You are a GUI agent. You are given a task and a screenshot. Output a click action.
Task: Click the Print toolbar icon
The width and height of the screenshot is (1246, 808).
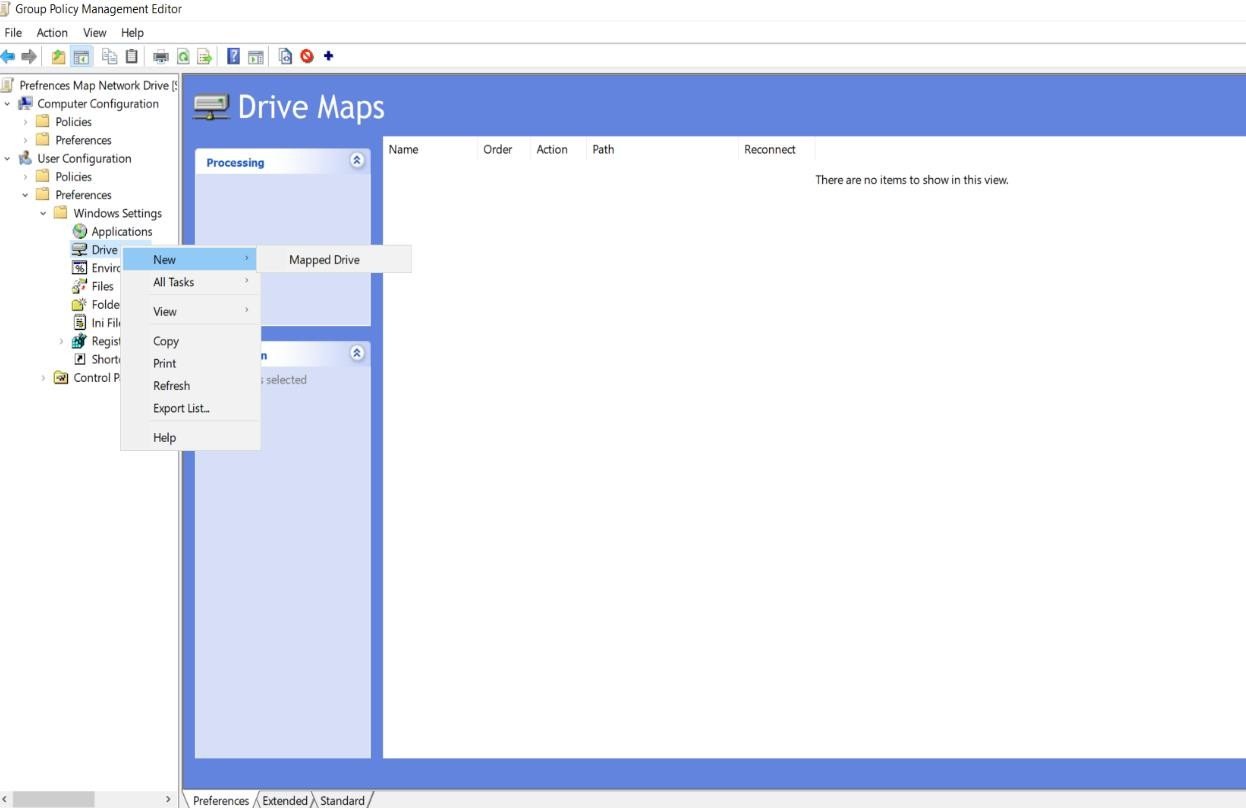click(x=161, y=56)
